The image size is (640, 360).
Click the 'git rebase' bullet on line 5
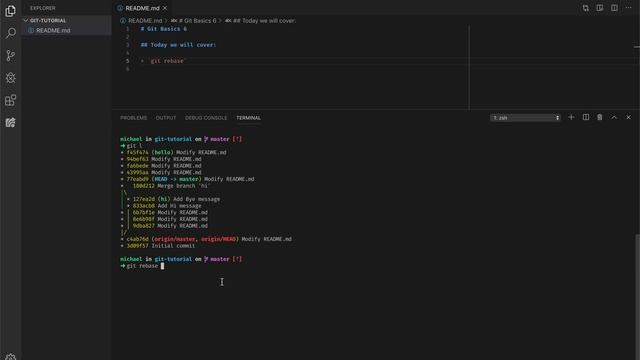pos(164,61)
